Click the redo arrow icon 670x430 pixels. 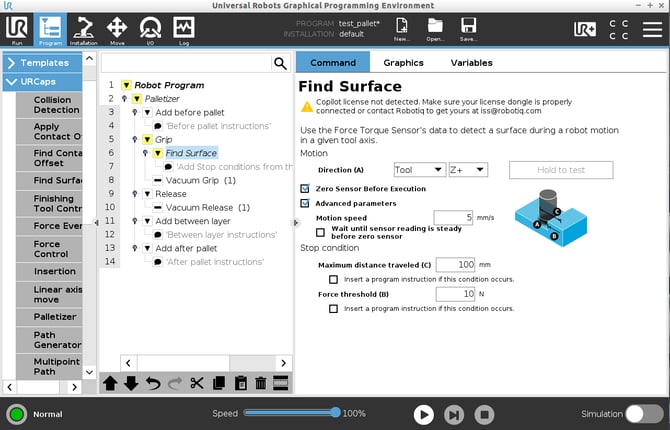[175, 383]
